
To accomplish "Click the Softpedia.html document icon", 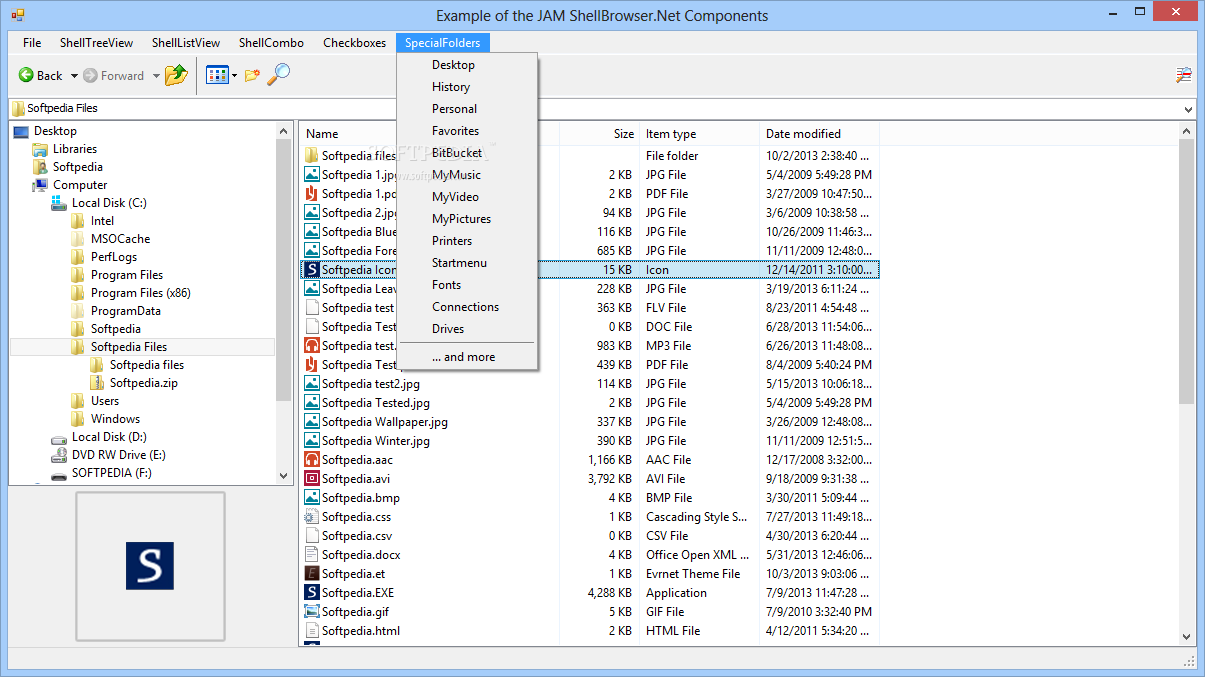I will coord(312,631).
